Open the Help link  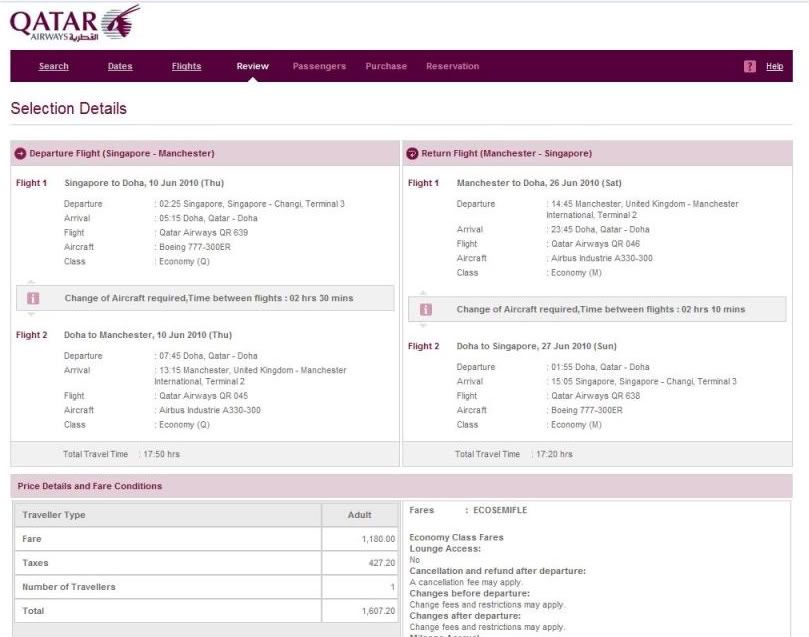(774, 66)
